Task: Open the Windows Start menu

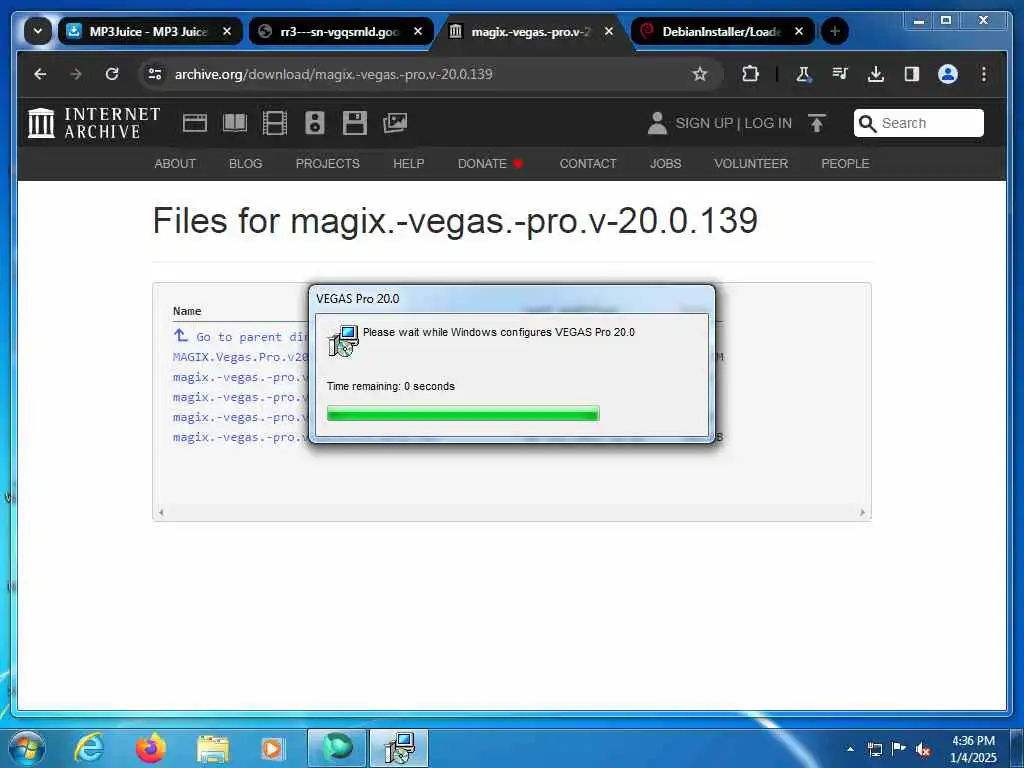Action: (27, 748)
